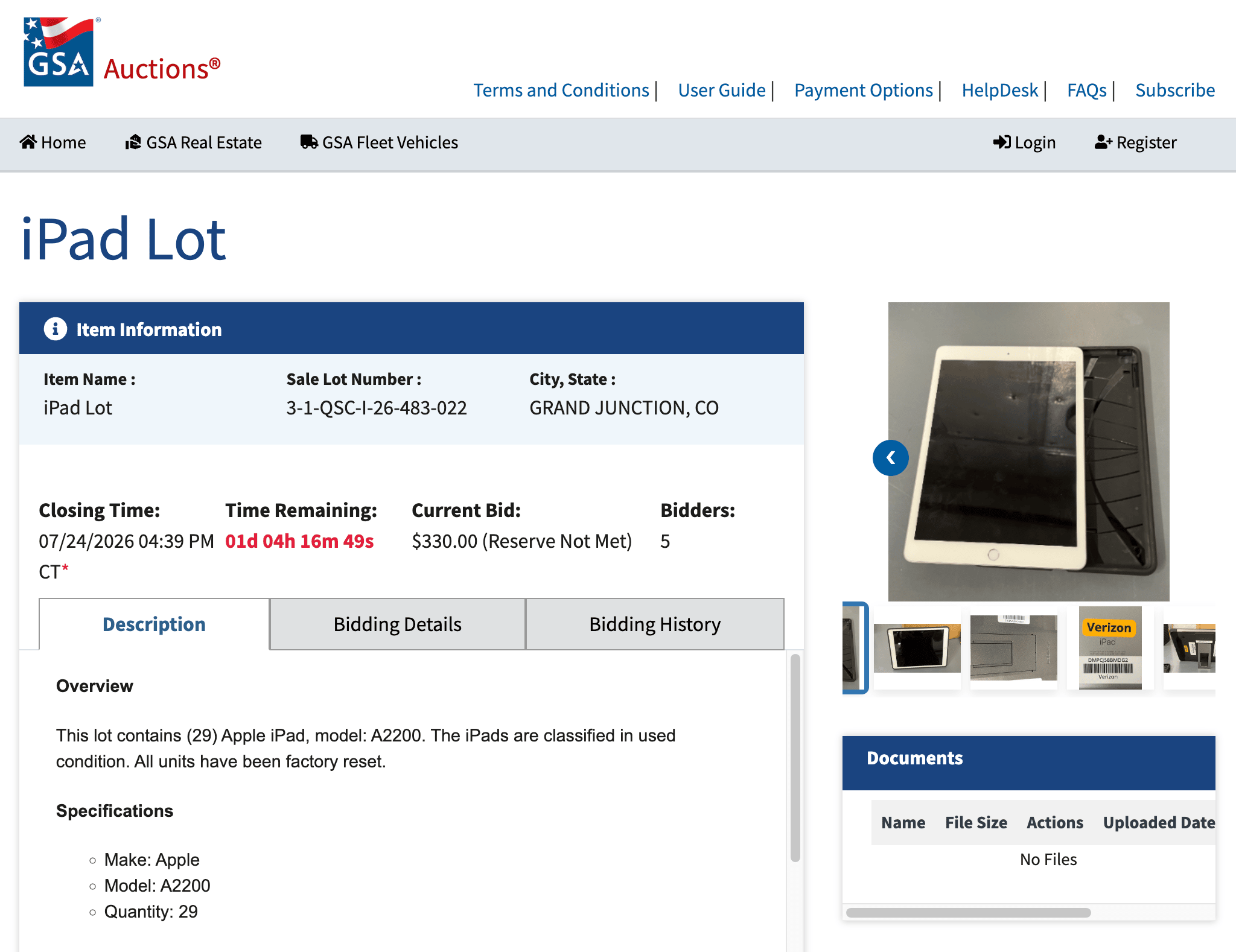Click the Name column header in Documents
This screenshot has height=952, width=1236.
pos(903,822)
